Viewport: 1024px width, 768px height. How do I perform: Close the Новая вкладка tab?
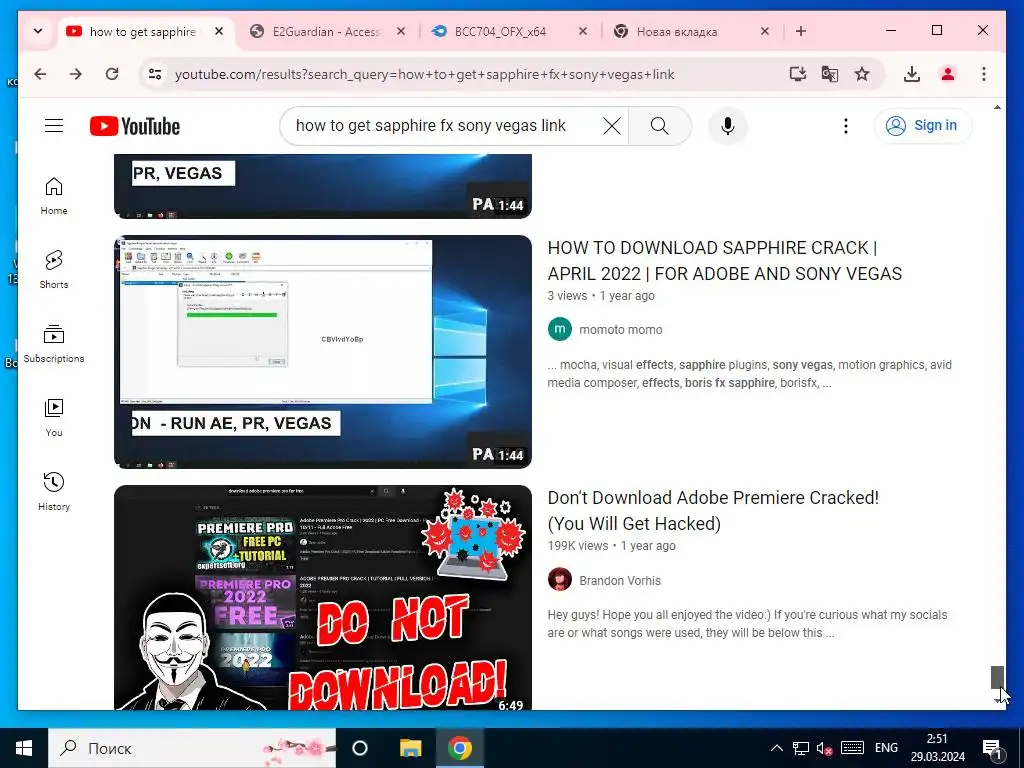click(765, 31)
